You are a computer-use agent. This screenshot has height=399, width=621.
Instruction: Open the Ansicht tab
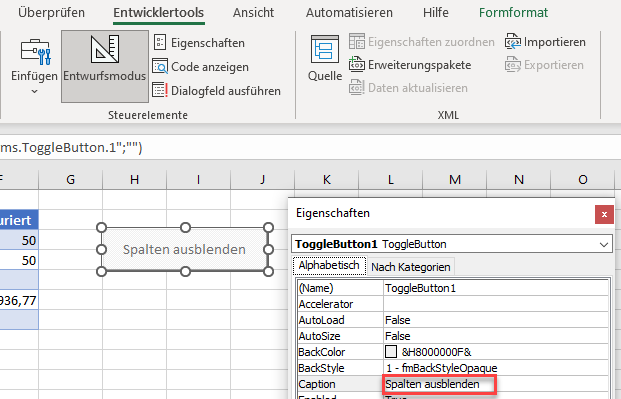(x=253, y=12)
